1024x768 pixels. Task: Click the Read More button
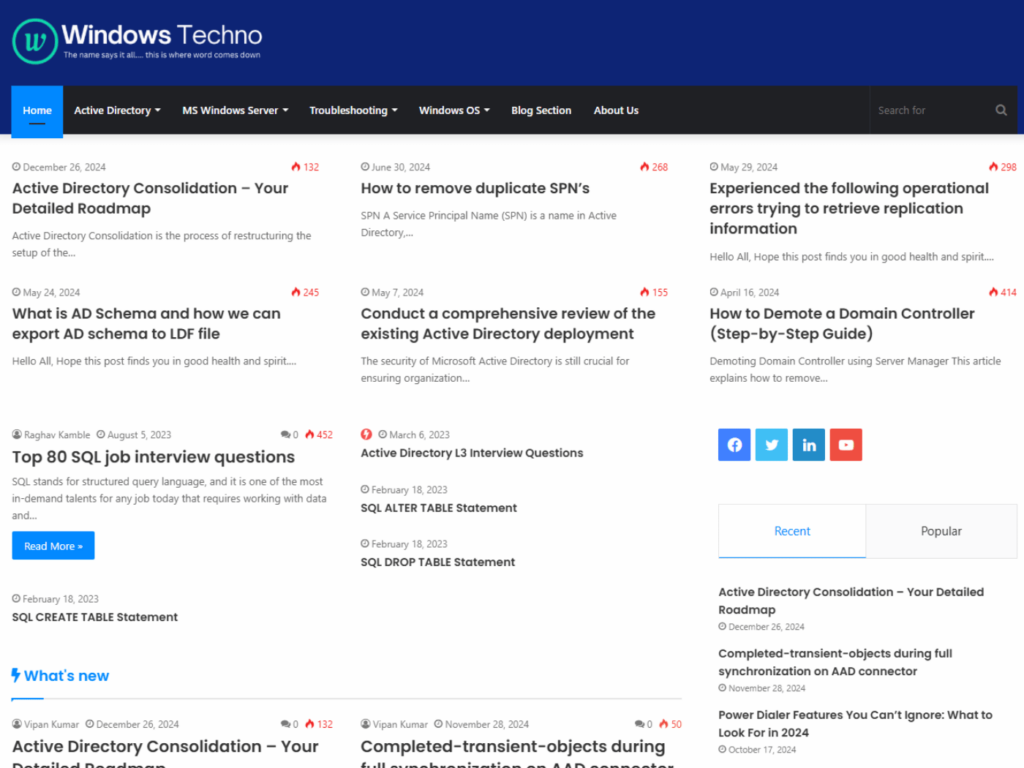click(53, 545)
